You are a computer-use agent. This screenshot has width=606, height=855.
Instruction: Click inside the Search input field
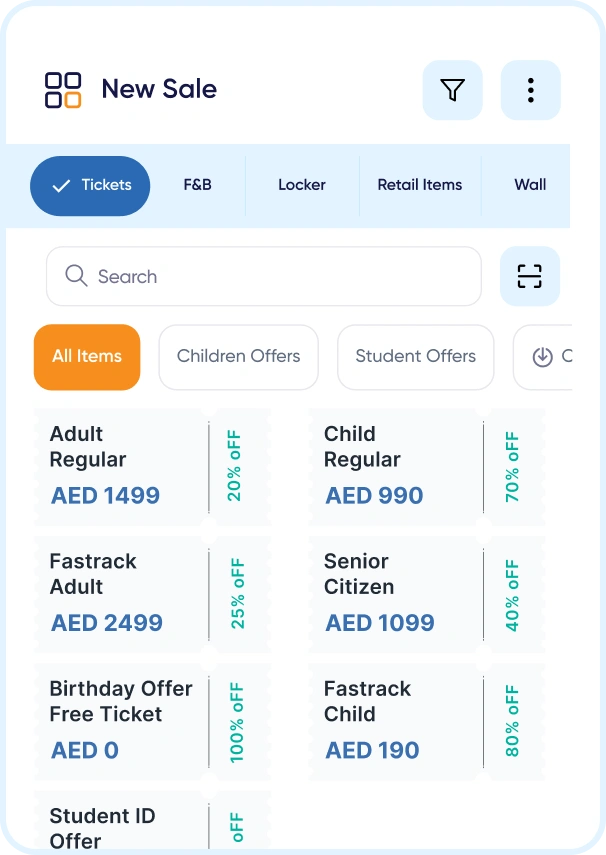point(260,276)
